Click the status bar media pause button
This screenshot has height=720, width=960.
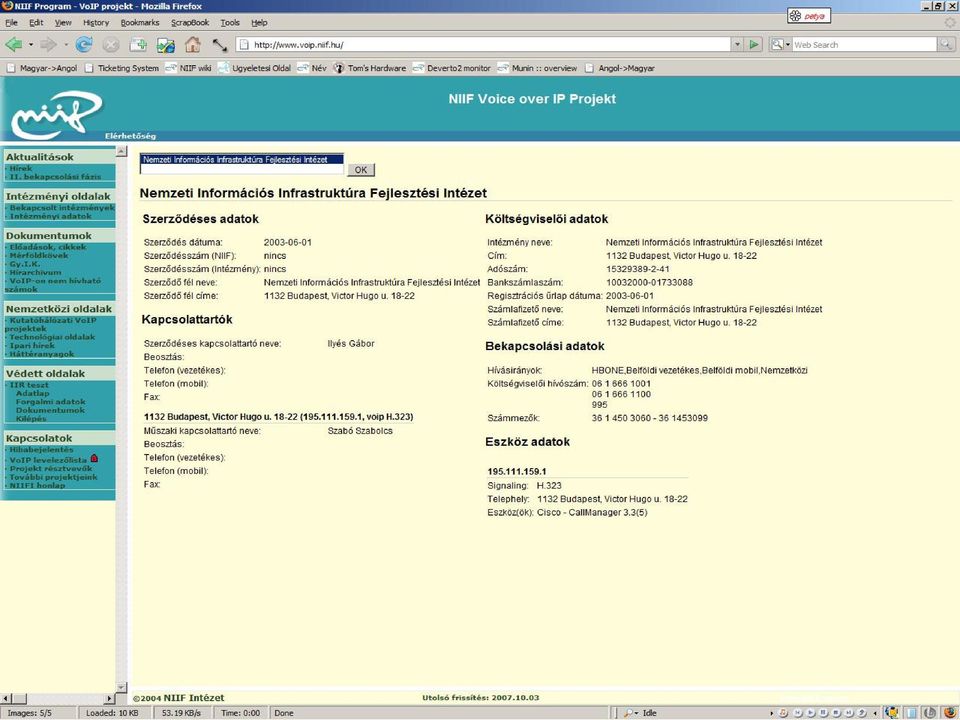point(823,713)
